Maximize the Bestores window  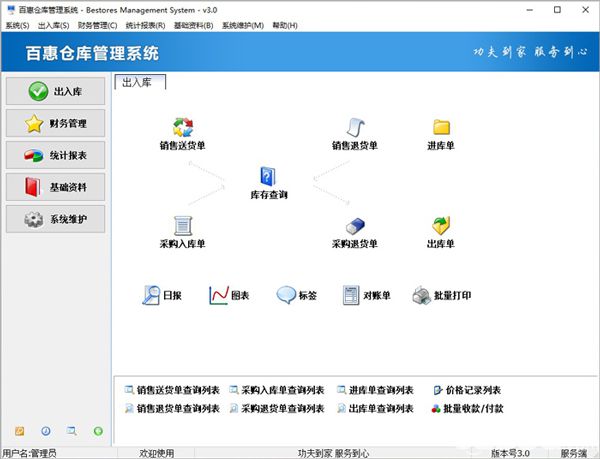[558, 10]
